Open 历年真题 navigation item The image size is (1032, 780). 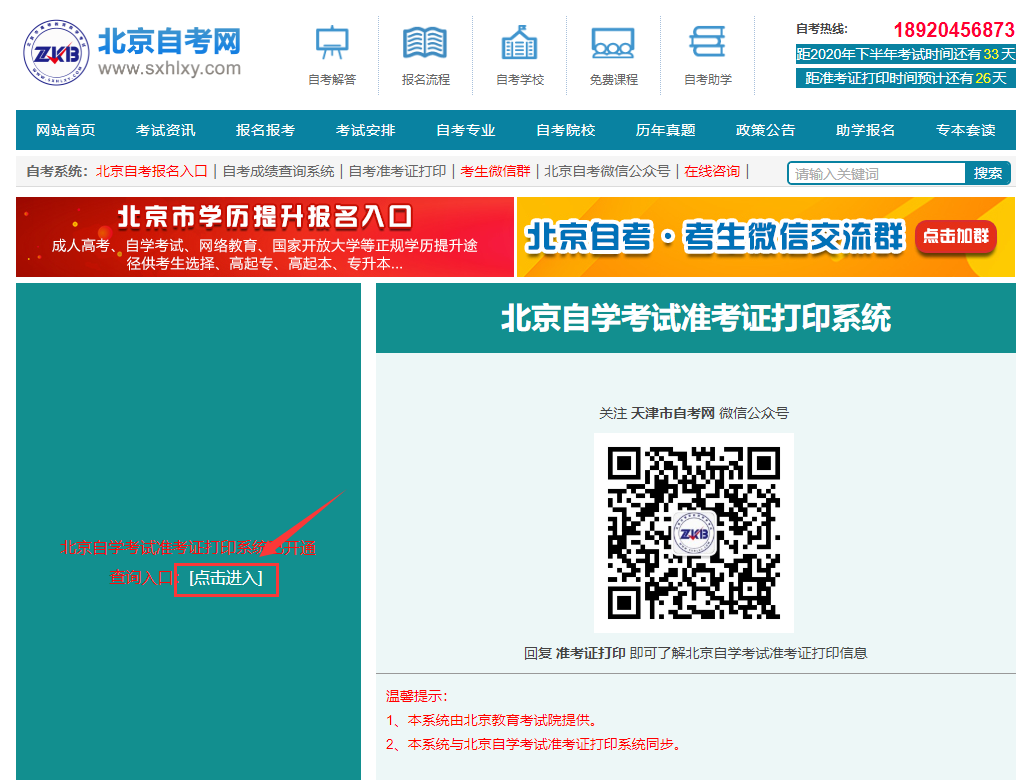[666, 130]
